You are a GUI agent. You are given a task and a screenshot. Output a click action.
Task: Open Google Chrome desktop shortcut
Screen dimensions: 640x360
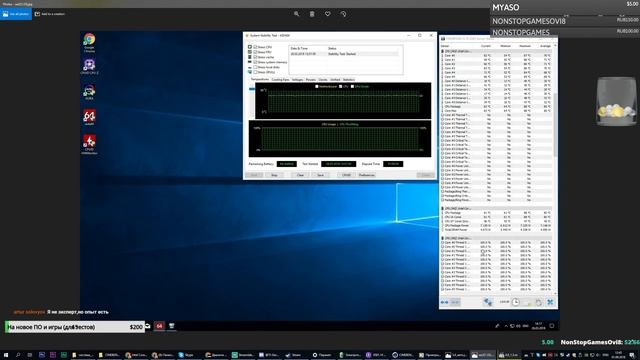pyautogui.click(x=89, y=42)
